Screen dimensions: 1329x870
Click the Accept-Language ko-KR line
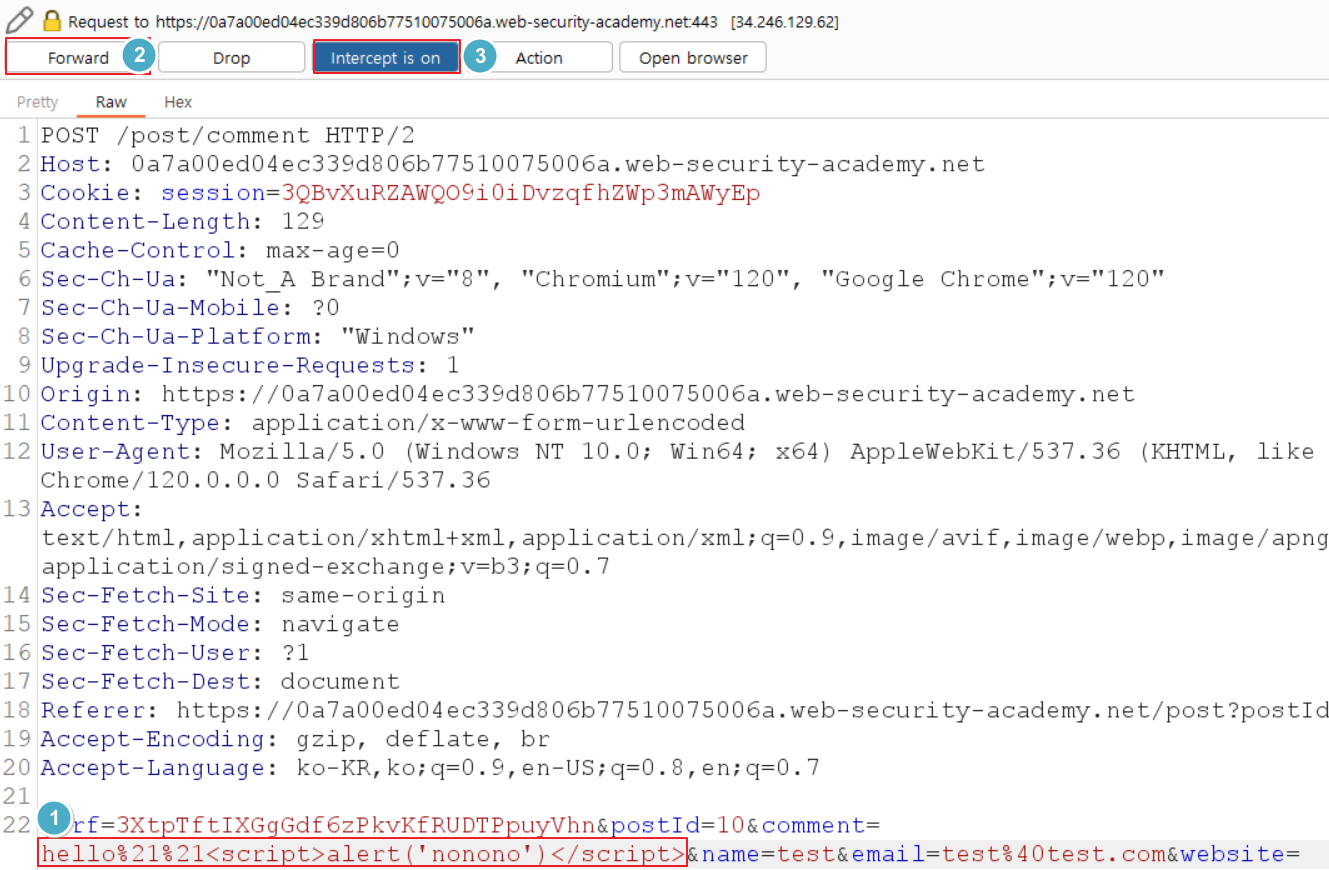click(430, 769)
